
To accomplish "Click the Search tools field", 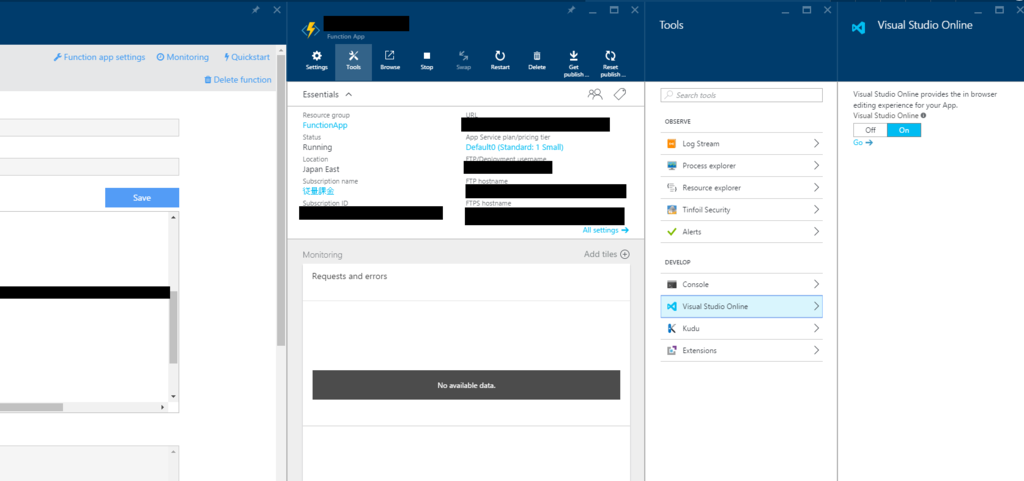I will pyautogui.click(x=741, y=95).
